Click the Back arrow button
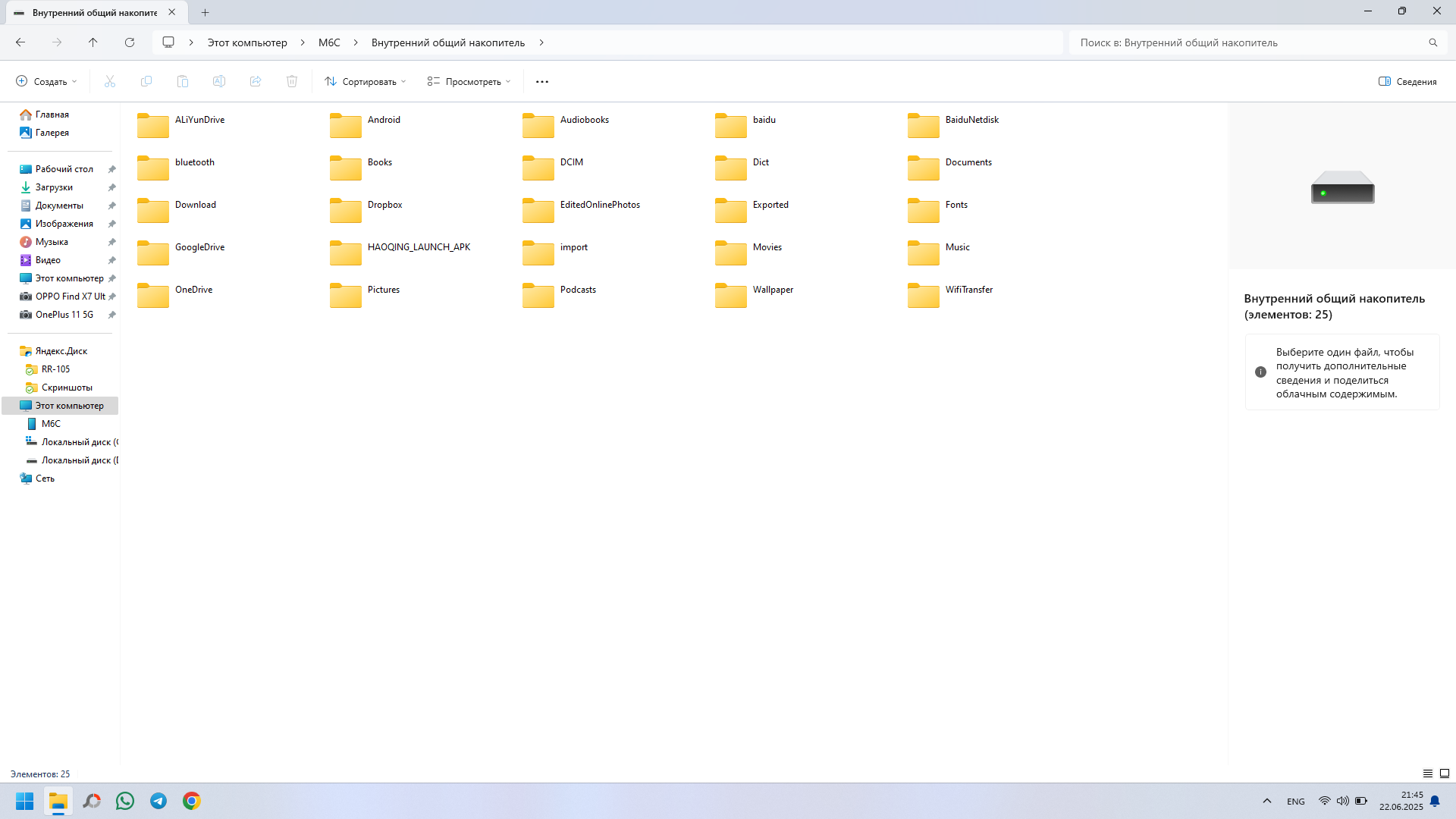The width and height of the screenshot is (1456, 819). (20, 42)
